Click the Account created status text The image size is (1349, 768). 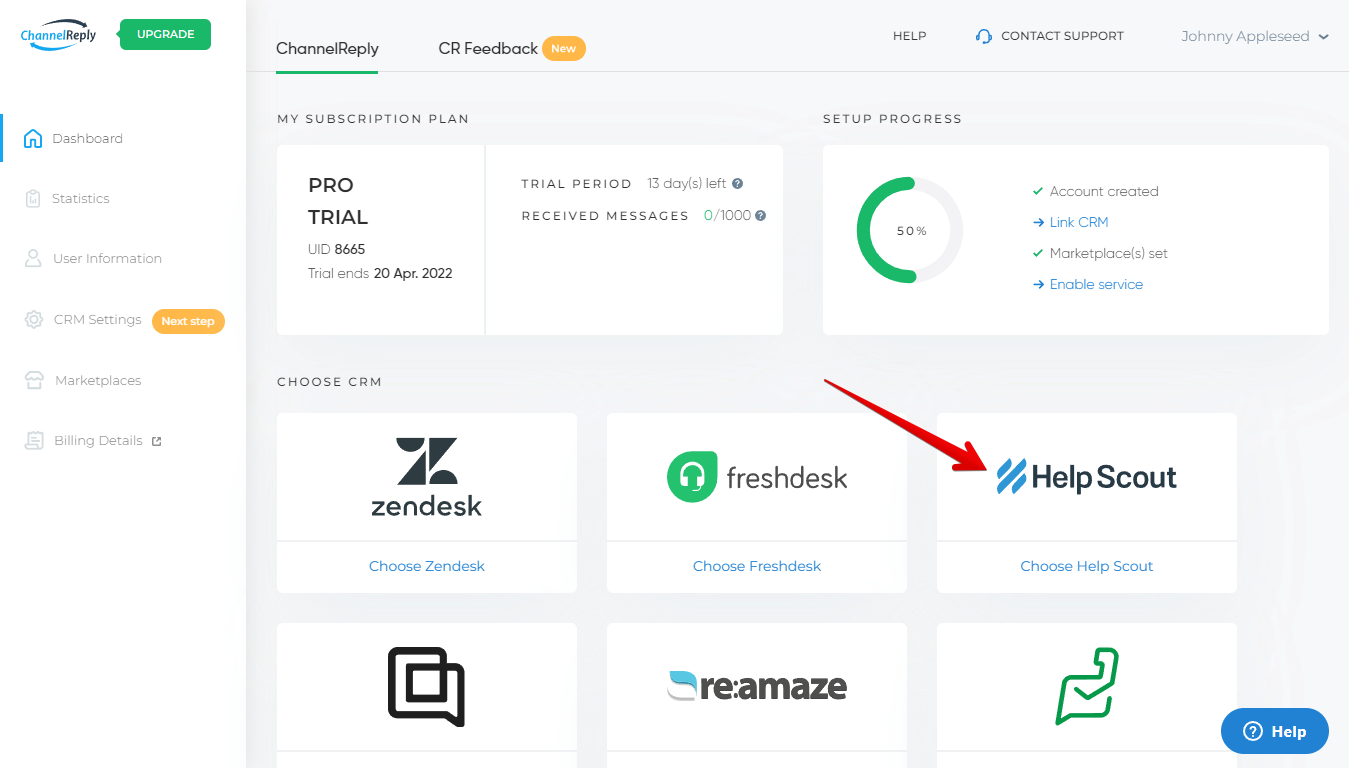(x=1104, y=191)
